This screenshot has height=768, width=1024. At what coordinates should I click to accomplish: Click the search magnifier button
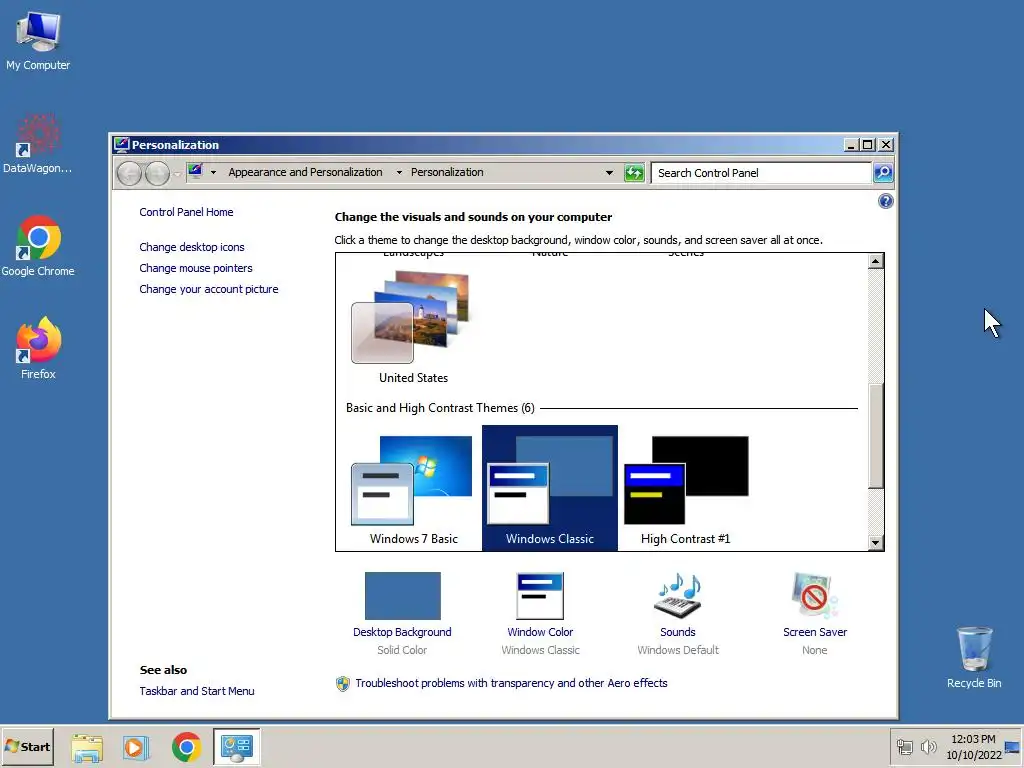coord(883,173)
